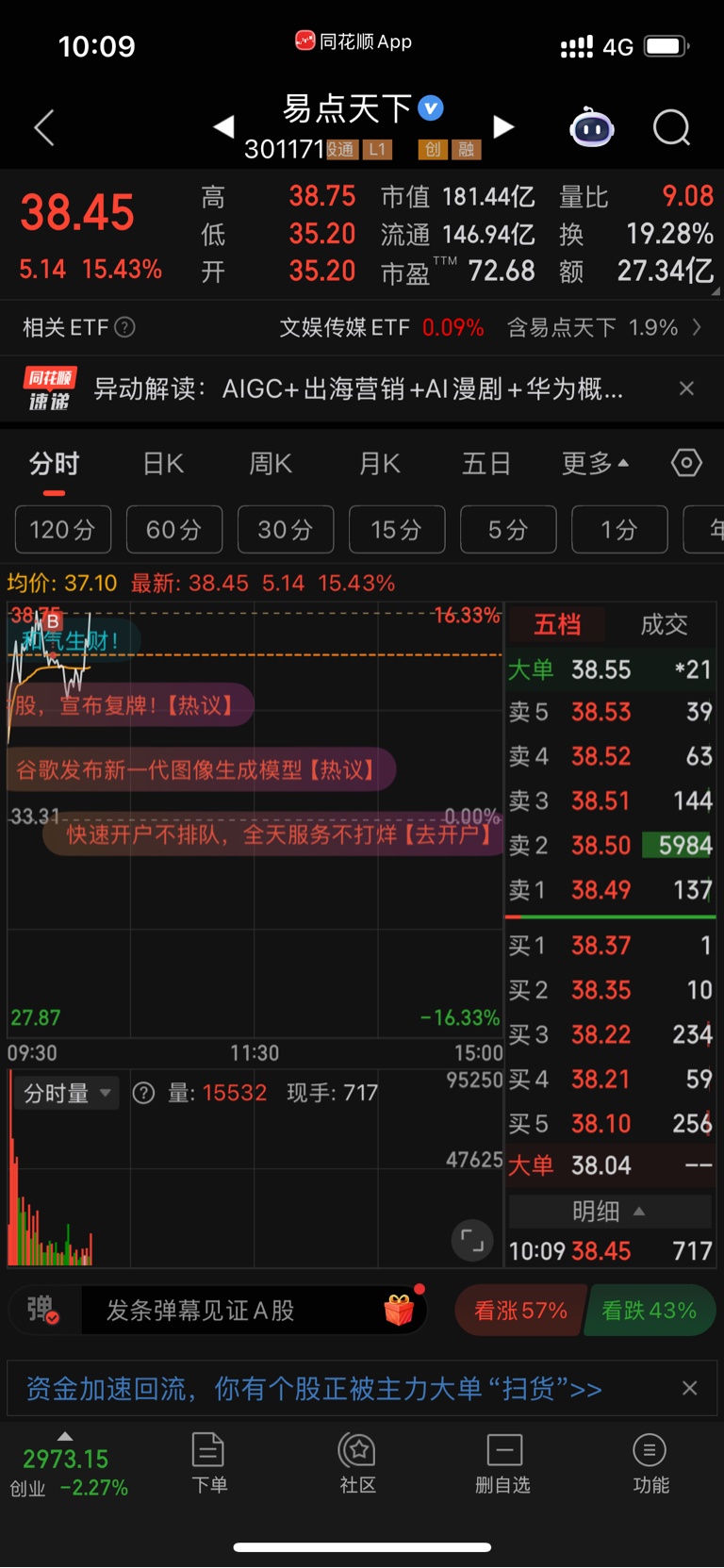The image size is (724, 1568).
Task: Select the 买3 38.22 order row
Action: (x=610, y=1034)
